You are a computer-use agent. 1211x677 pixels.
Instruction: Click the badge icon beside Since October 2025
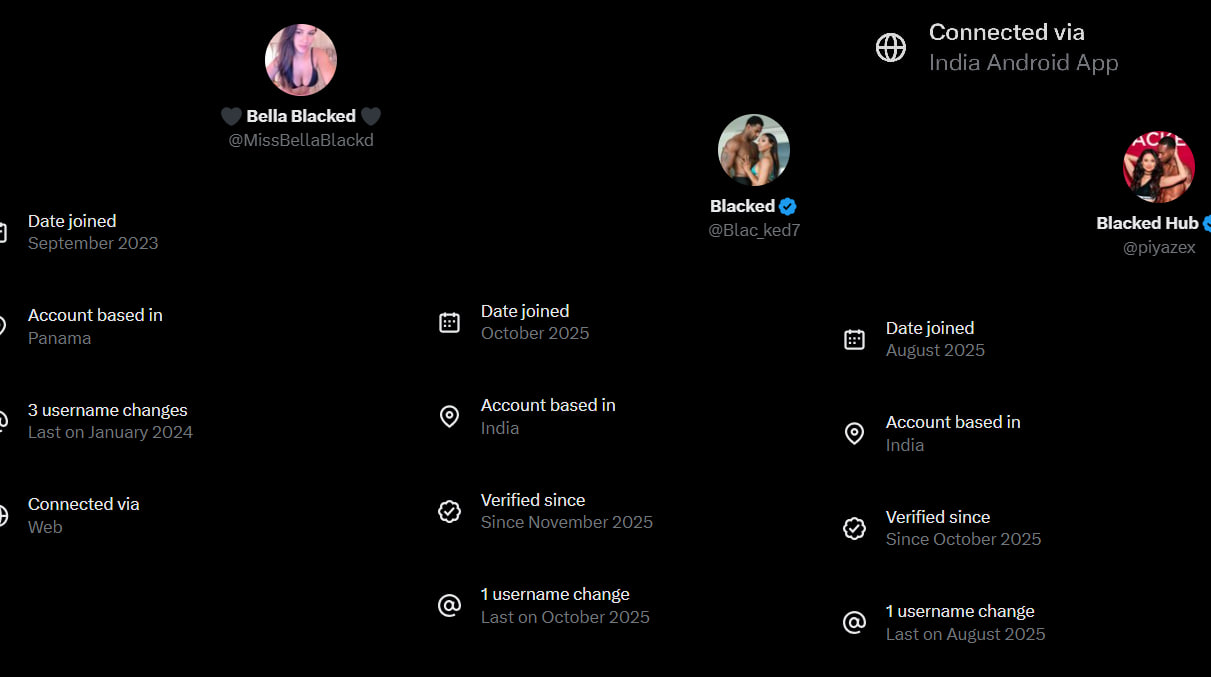pos(854,528)
